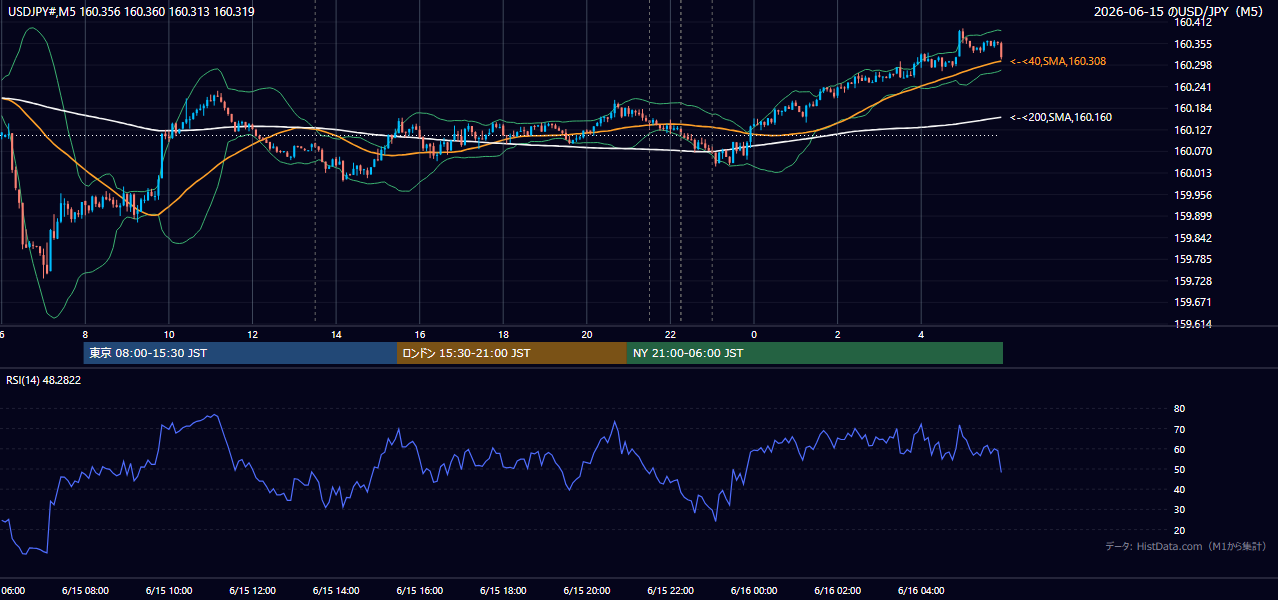Click the 6/15 22:00 date axis label
1278x600 pixels.
[670, 590]
